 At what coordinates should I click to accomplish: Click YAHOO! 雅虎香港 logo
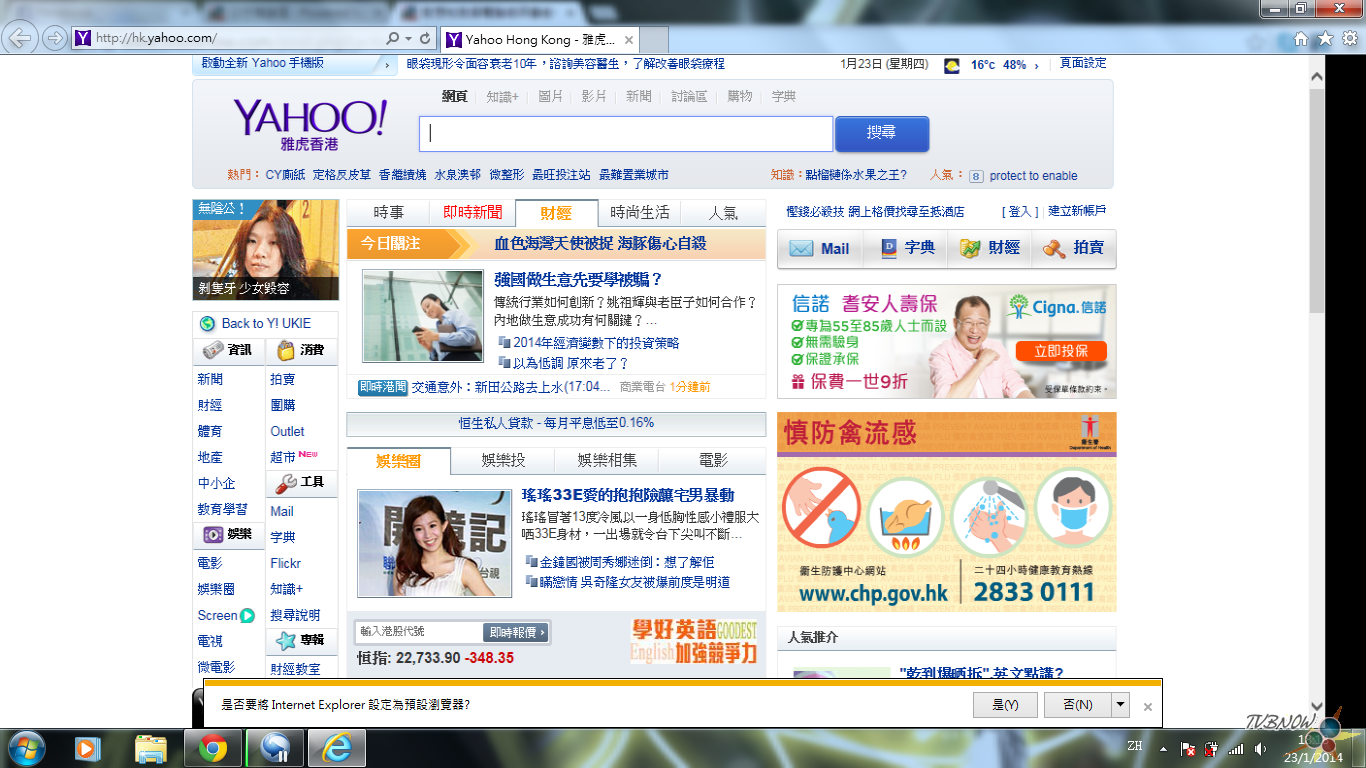[x=309, y=124]
